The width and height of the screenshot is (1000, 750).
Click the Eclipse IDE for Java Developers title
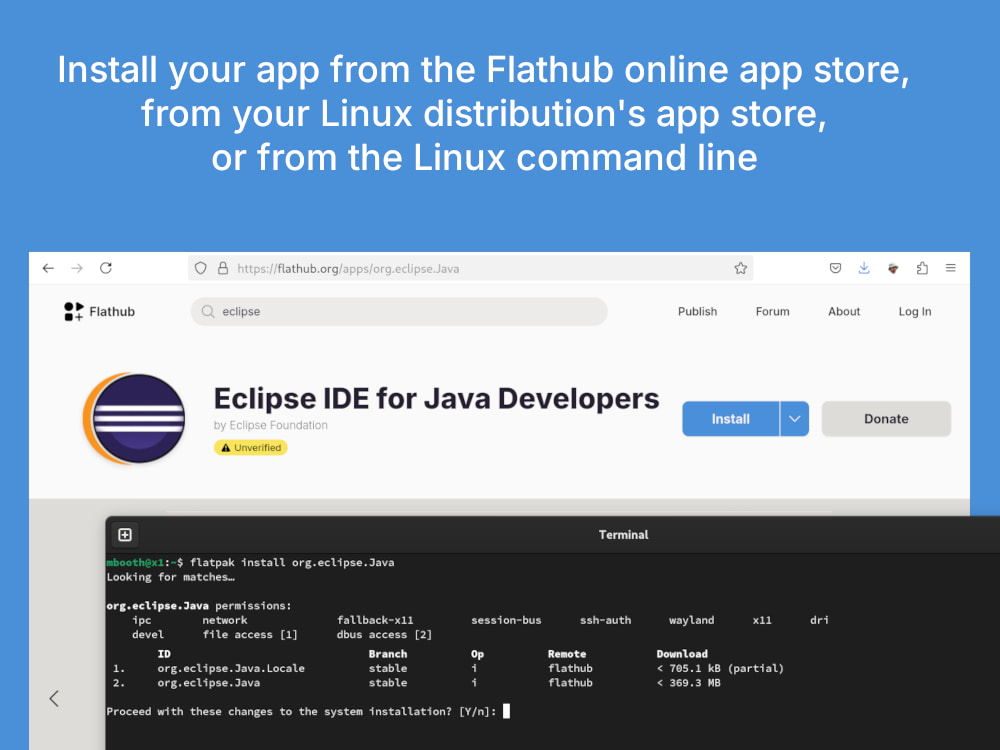point(436,399)
